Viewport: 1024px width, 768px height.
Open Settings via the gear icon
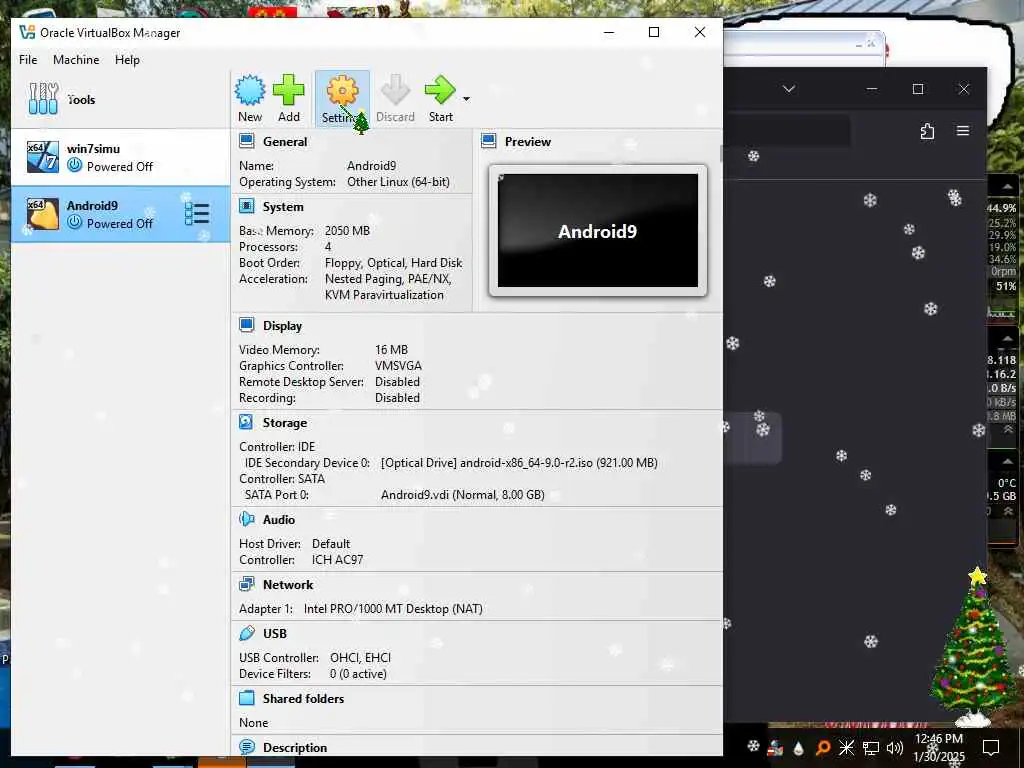(x=342, y=90)
